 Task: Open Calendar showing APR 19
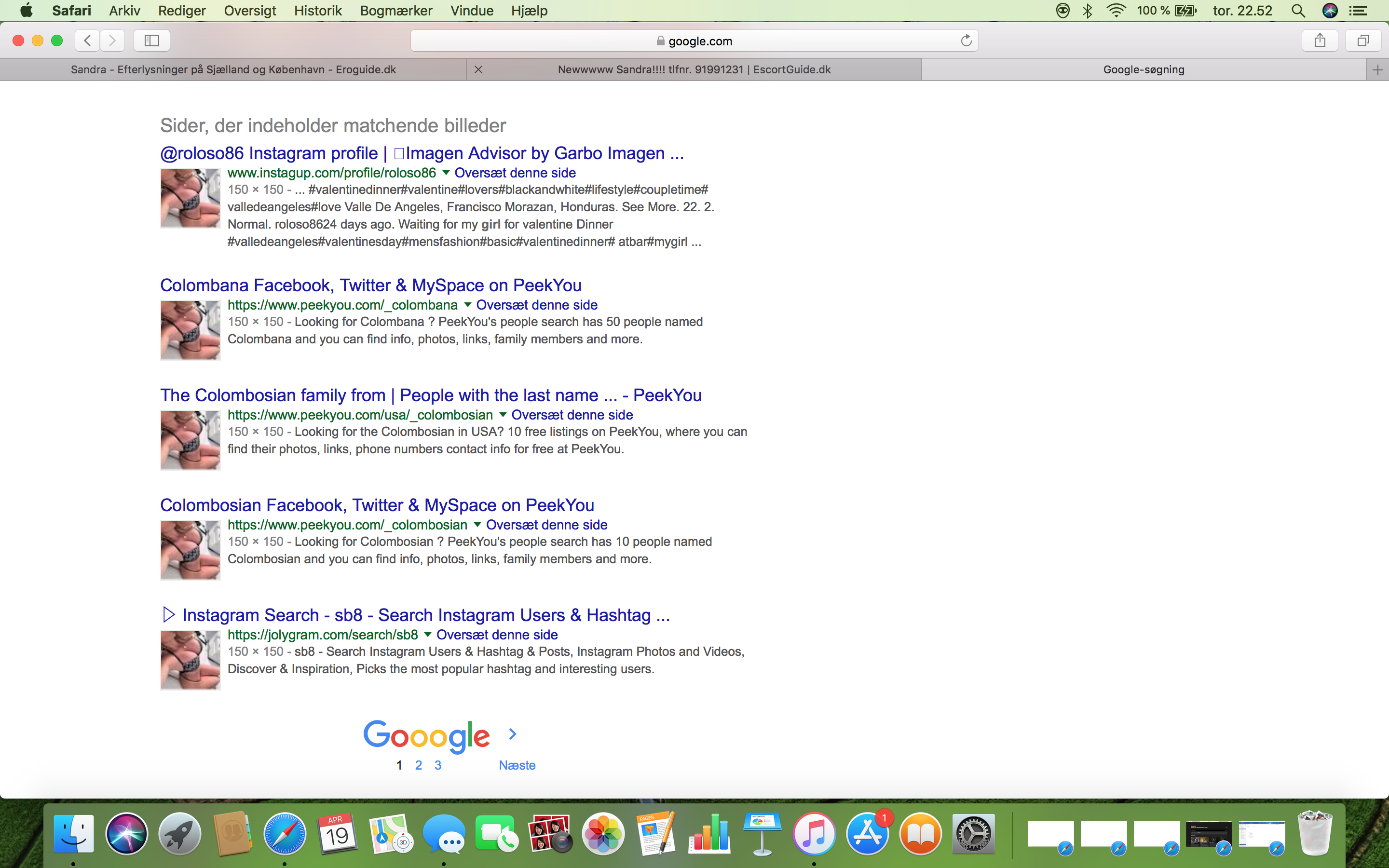(x=338, y=834)
